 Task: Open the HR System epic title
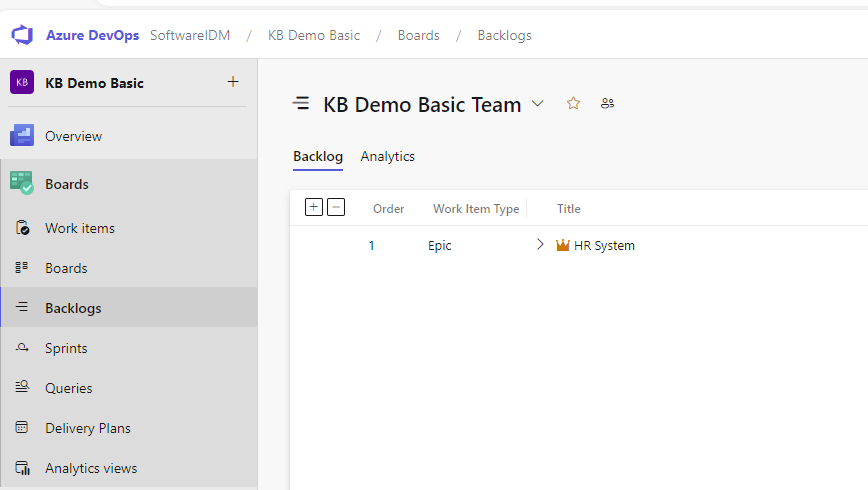[604, 245]
